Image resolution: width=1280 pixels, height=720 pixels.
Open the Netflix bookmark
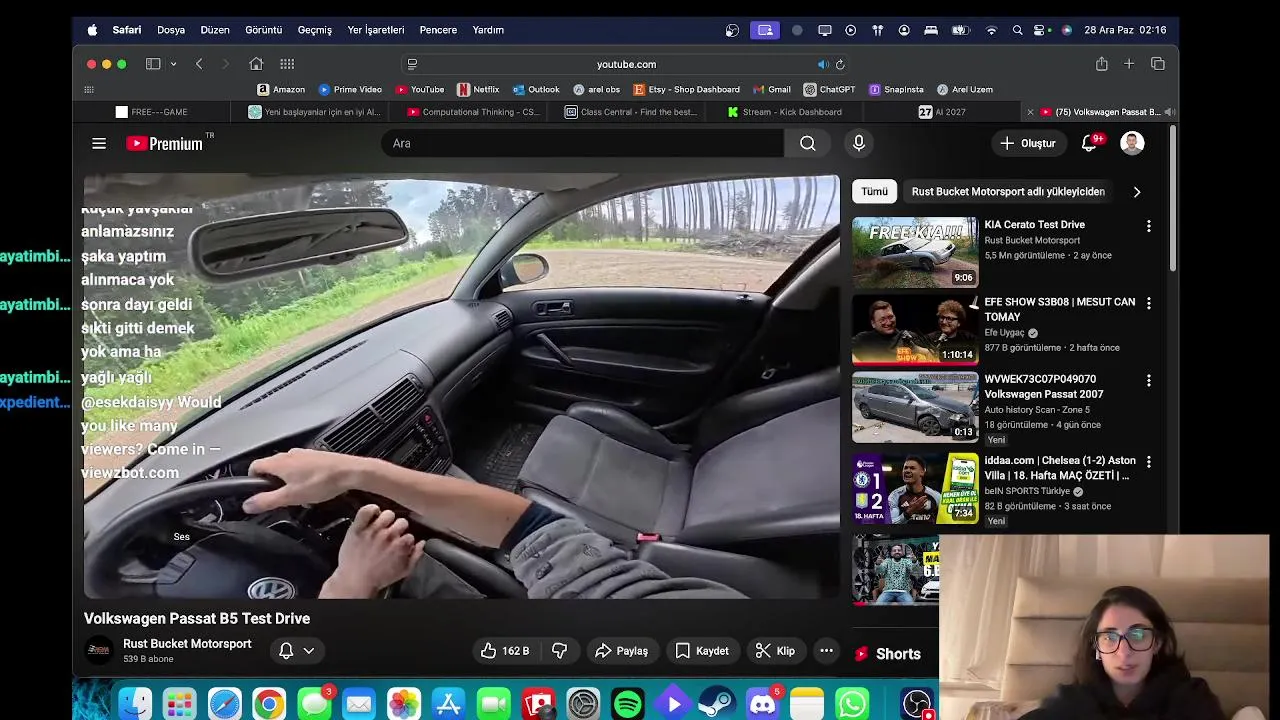pos(478,89)
